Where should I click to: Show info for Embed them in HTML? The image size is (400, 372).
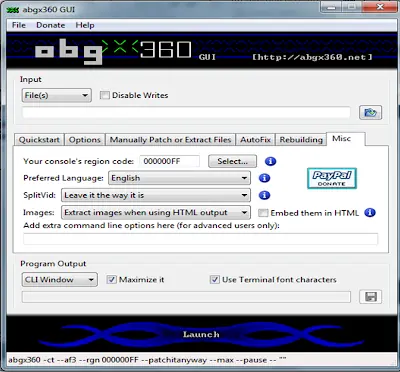coord(370,212)
